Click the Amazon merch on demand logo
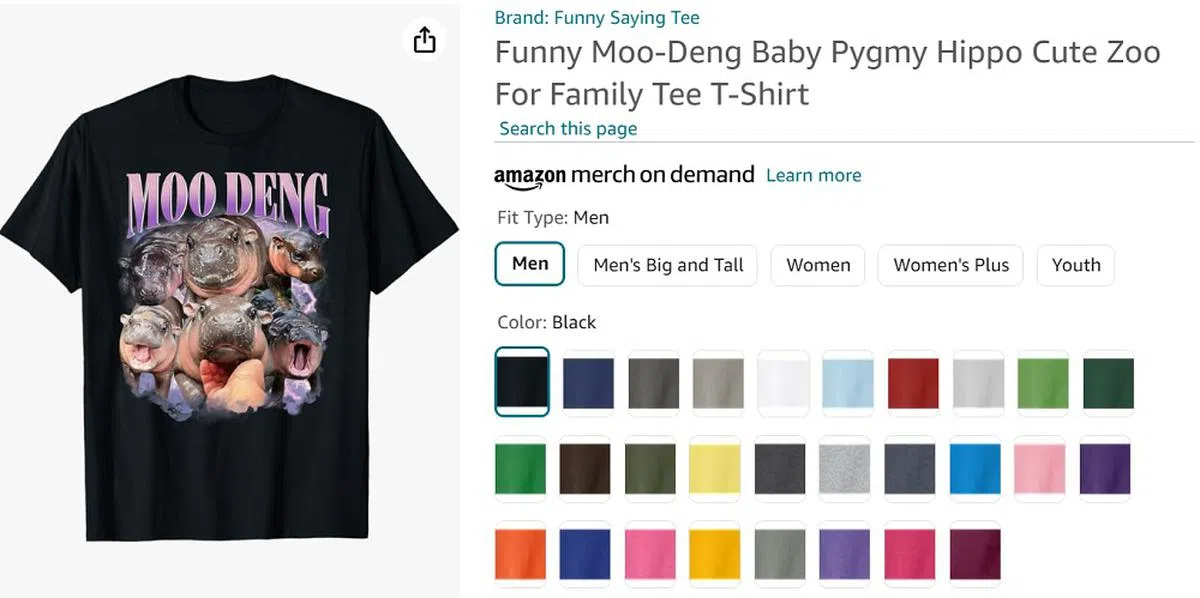 [624, 176]
